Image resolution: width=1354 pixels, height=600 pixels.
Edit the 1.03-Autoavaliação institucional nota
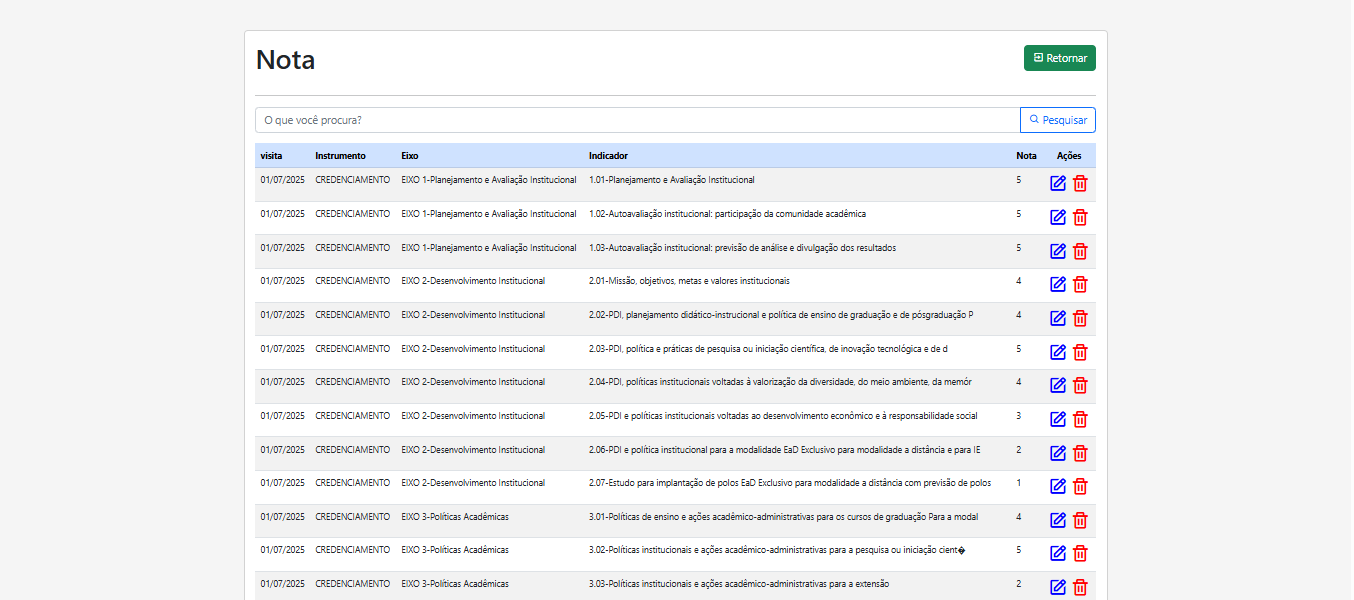pyautogui.click(x=1058, y=251)
